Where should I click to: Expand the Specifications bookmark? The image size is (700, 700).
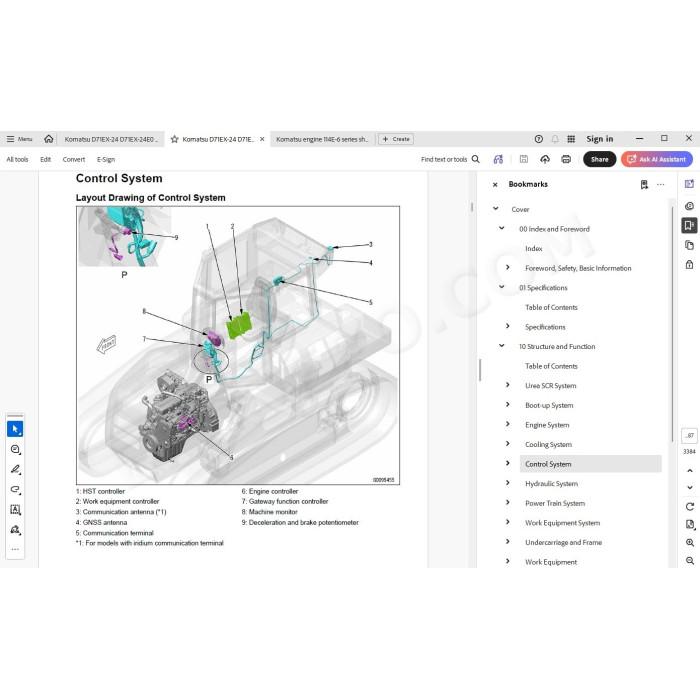pos(508,326)
